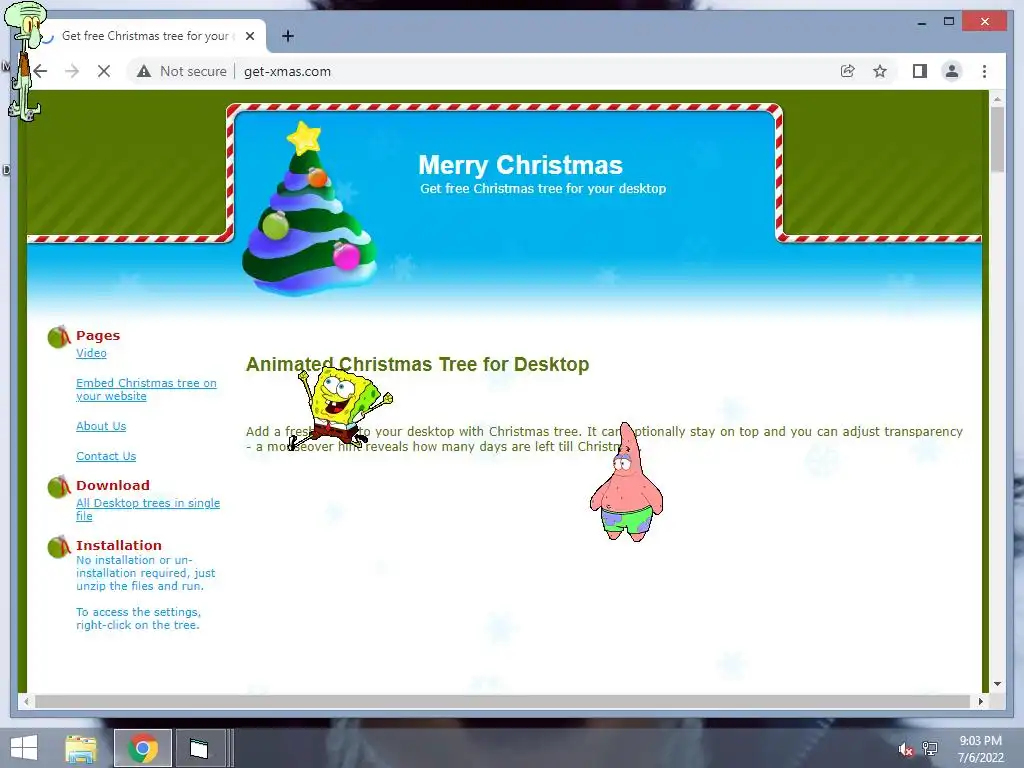Click the network tray icon
The image size is (1024, 768).
pos(930,749)
